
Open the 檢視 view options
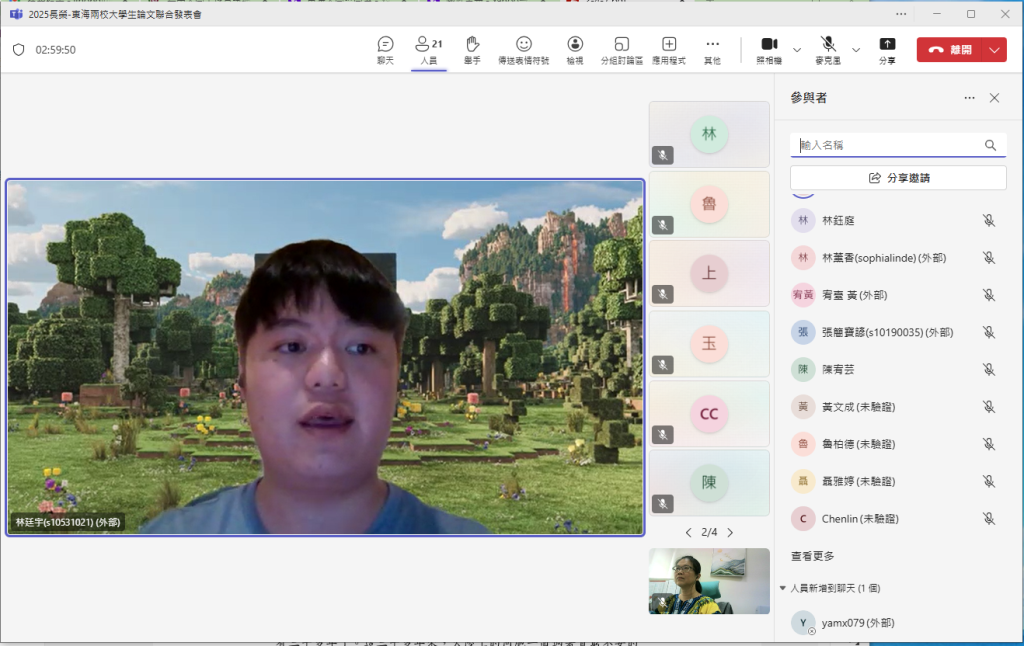tap(575, 50)
